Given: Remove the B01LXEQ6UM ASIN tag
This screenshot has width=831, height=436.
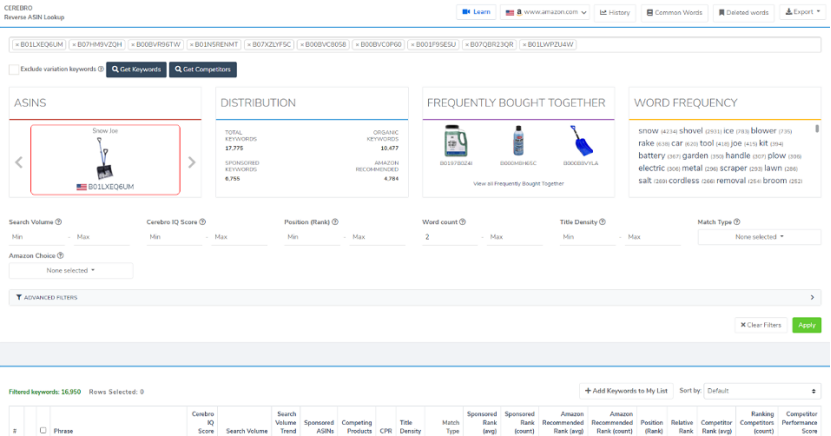Looking at the screenshot, I should [17, 45].
